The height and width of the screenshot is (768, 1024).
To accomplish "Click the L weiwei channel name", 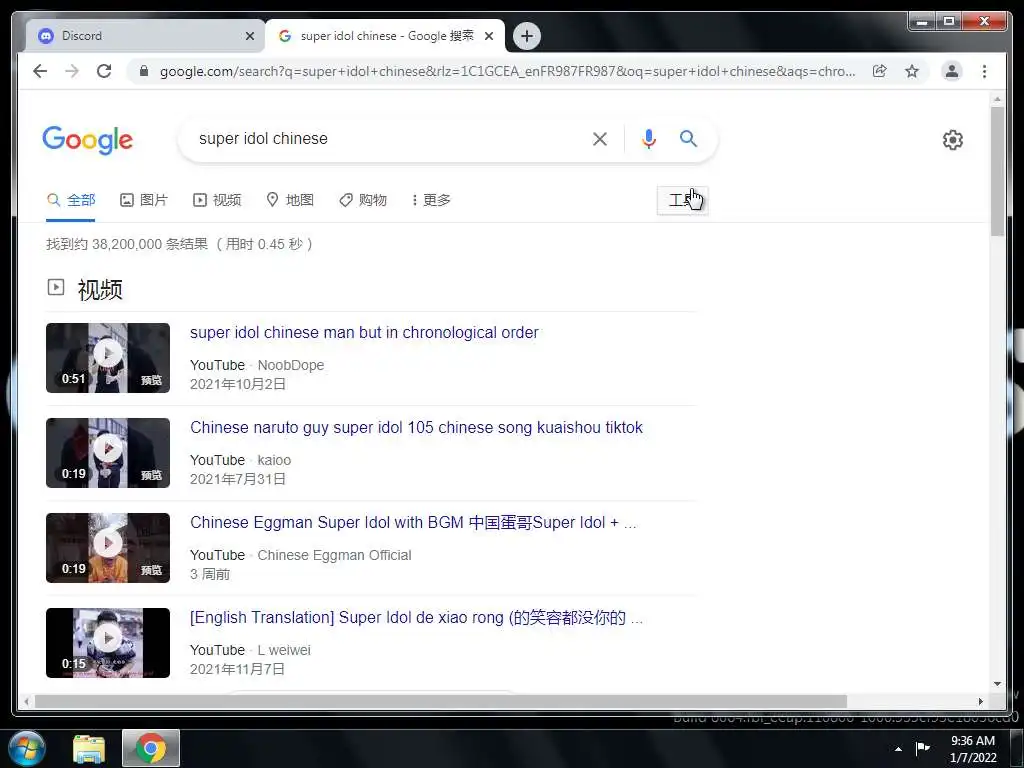I will coord(284,650).
